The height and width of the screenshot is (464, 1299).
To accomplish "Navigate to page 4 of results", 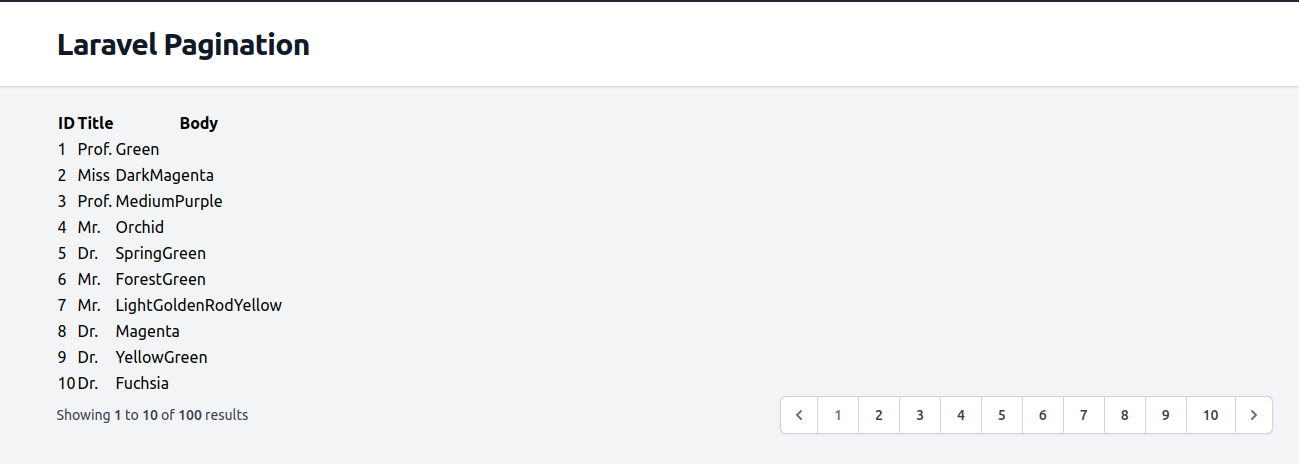I will 961,415.
